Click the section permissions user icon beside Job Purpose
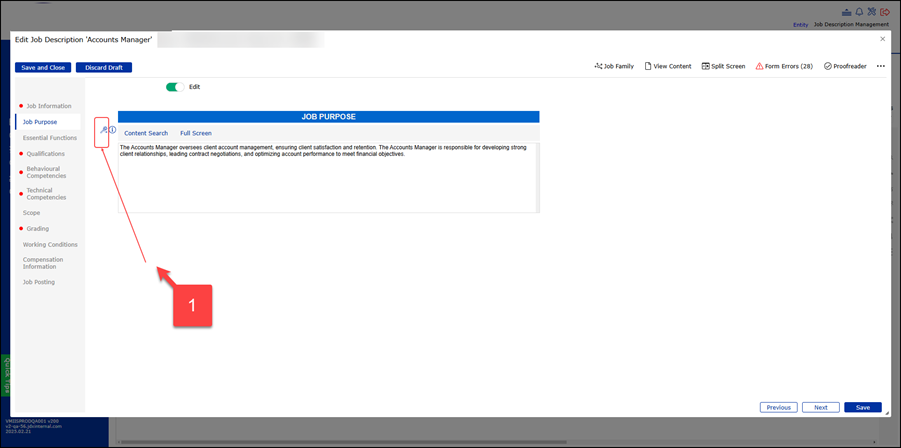Screen dimensions: 901x448 (103, 130)
